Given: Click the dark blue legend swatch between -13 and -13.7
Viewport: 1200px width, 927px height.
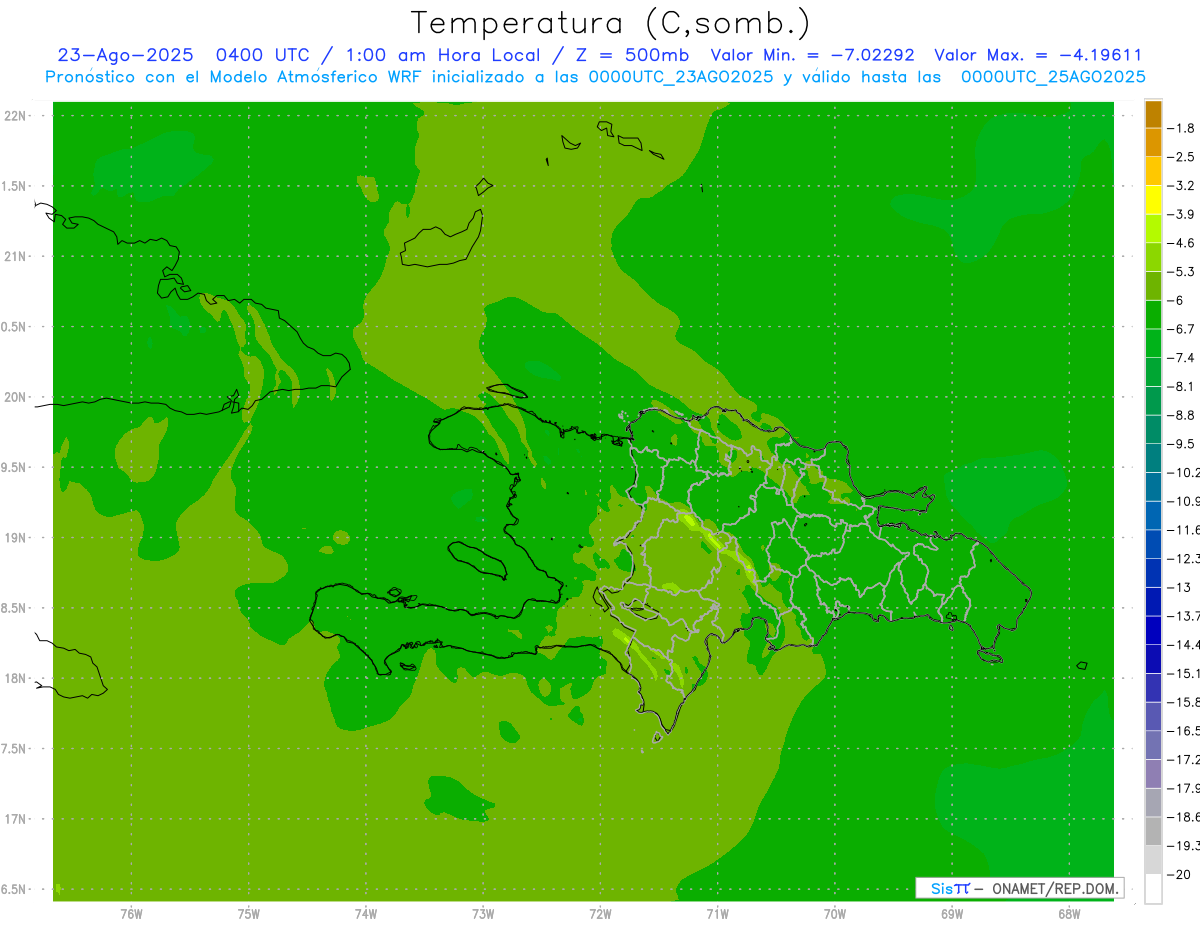Looking at the screenshot, I should click(x=1153, y=601).
